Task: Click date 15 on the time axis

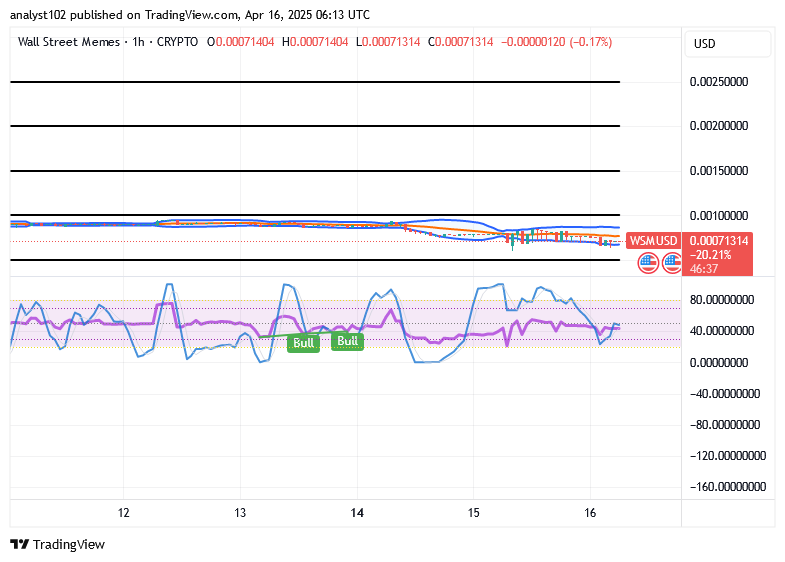Action: 474,513
